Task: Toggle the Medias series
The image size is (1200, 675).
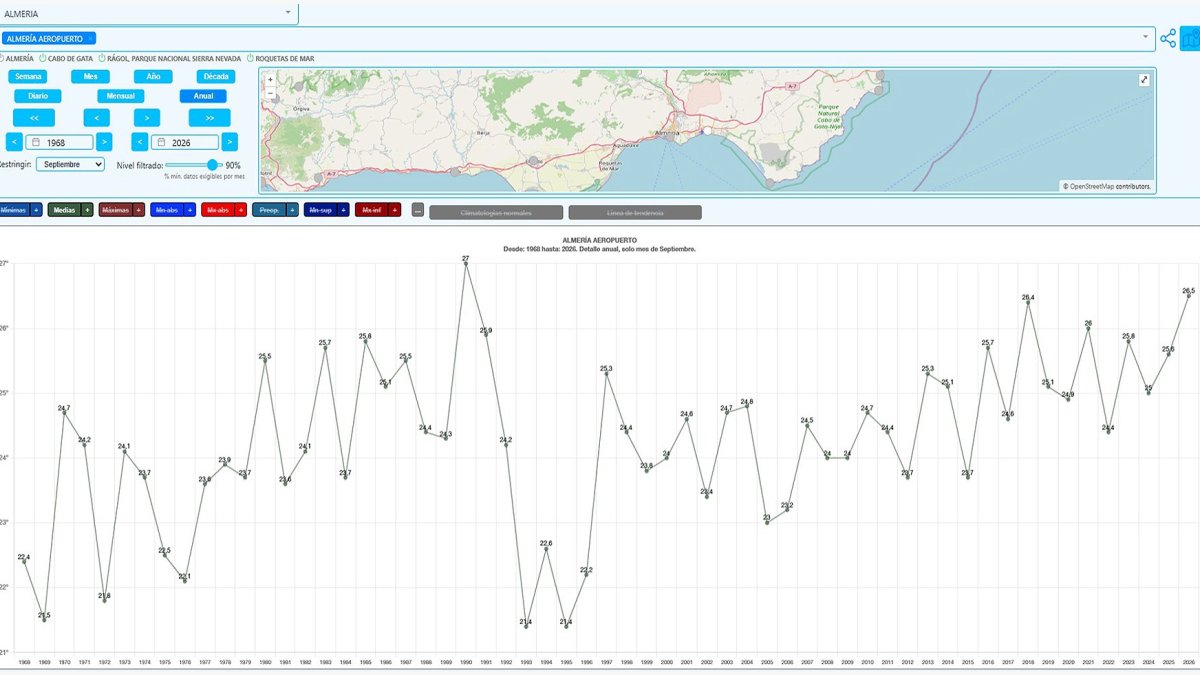Action: point(65,210)
